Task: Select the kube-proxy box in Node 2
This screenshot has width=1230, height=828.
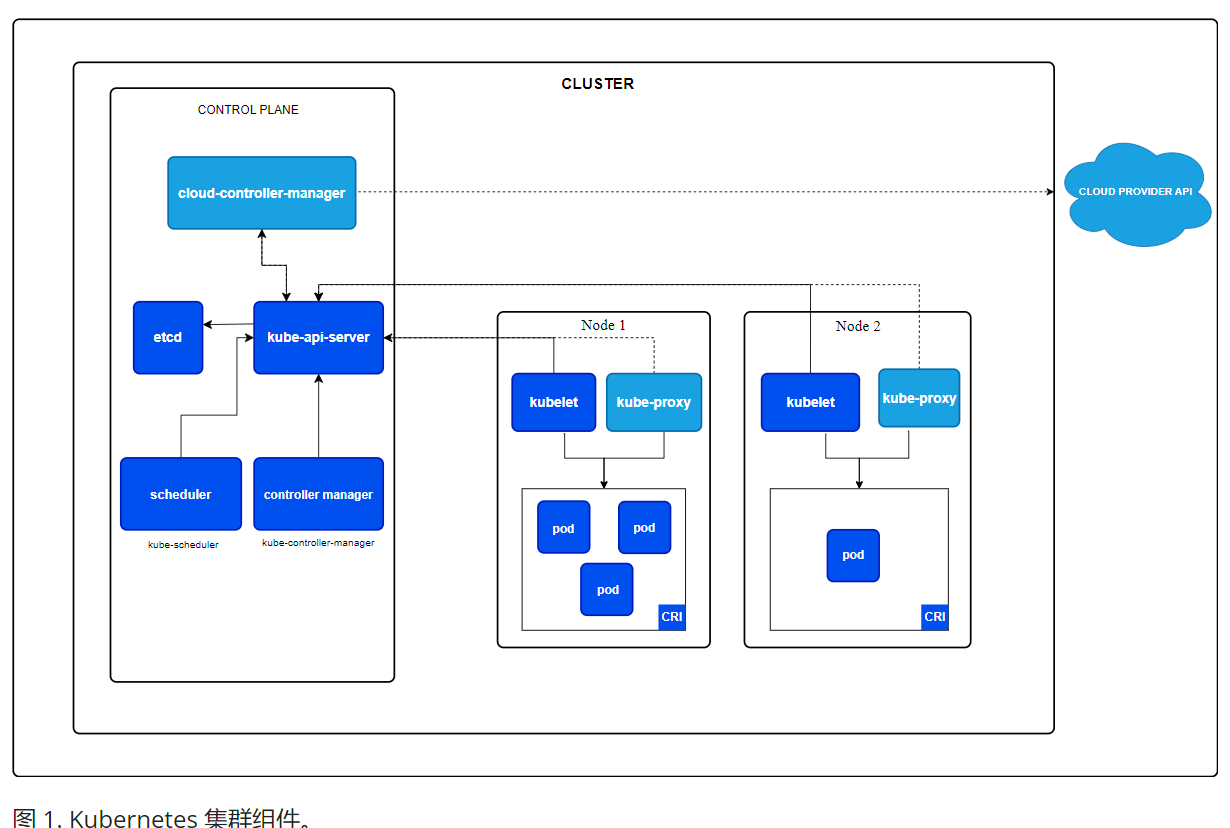Action: [x=919, y=398]
